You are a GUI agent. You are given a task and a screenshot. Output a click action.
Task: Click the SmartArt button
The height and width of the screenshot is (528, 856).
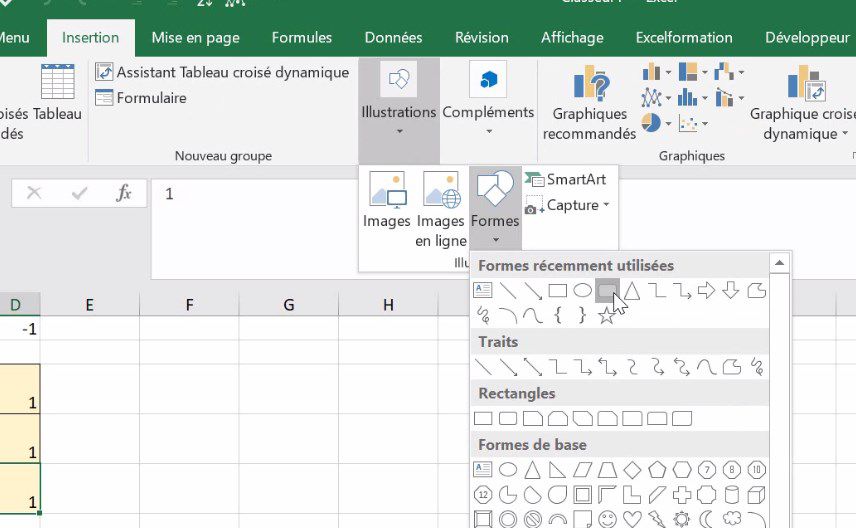pos(566,179)
